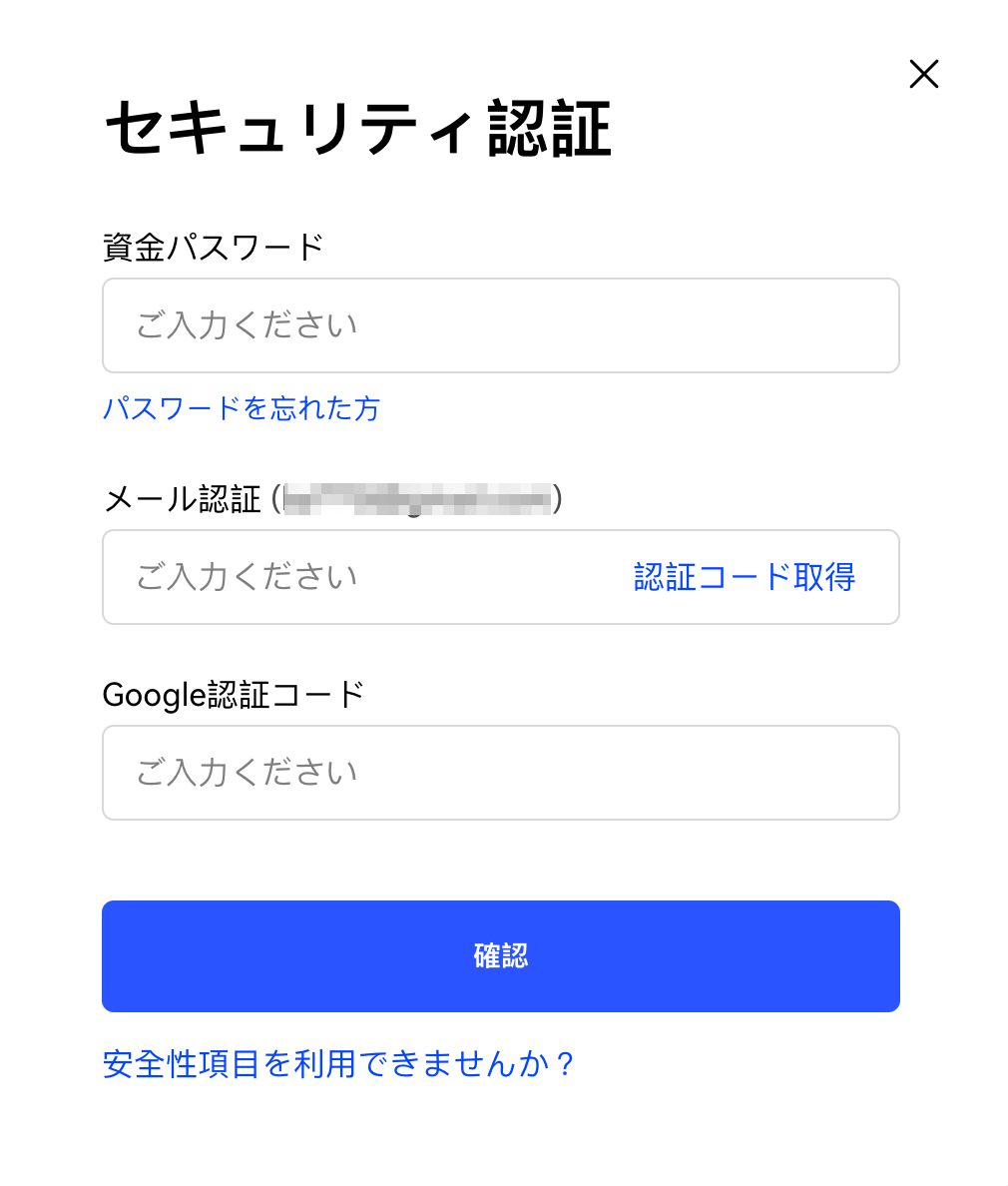Viewport: 1008px width, 1186px height.
Task: Click the Google認証コード label text
Action: (x=234, y=695)
